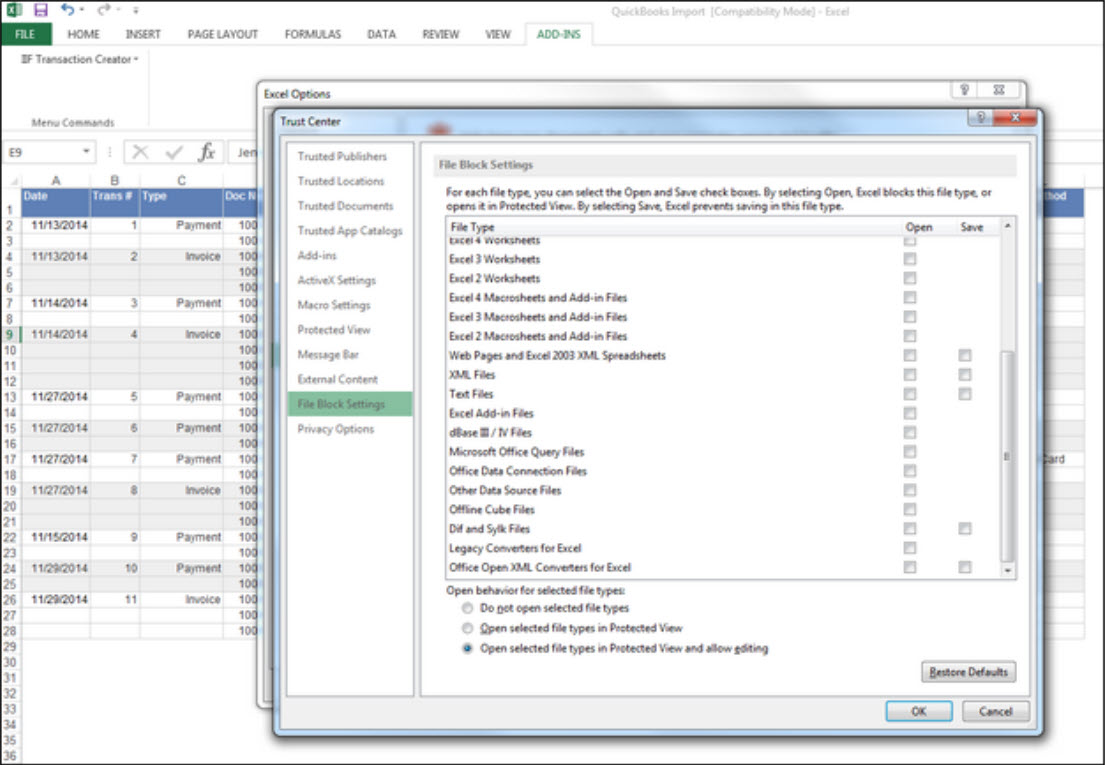Click Help icon in Excel Options dialog
The image size is (1105, 765).
[965, 89]
